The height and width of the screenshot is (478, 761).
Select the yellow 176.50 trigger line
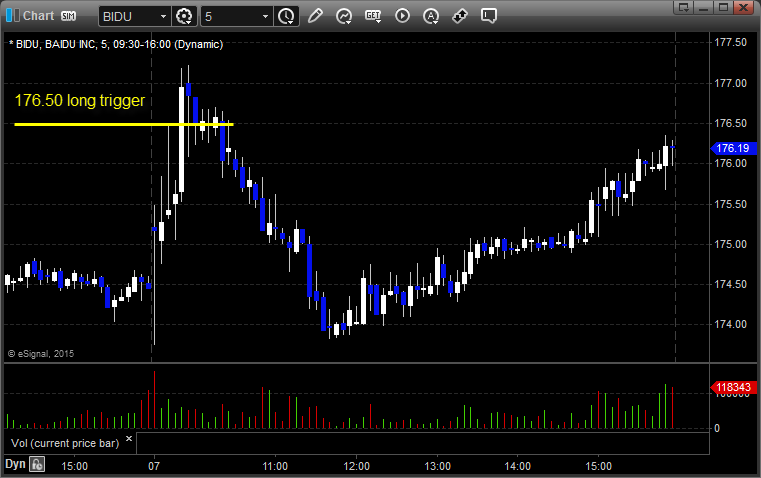click(124, 125)
